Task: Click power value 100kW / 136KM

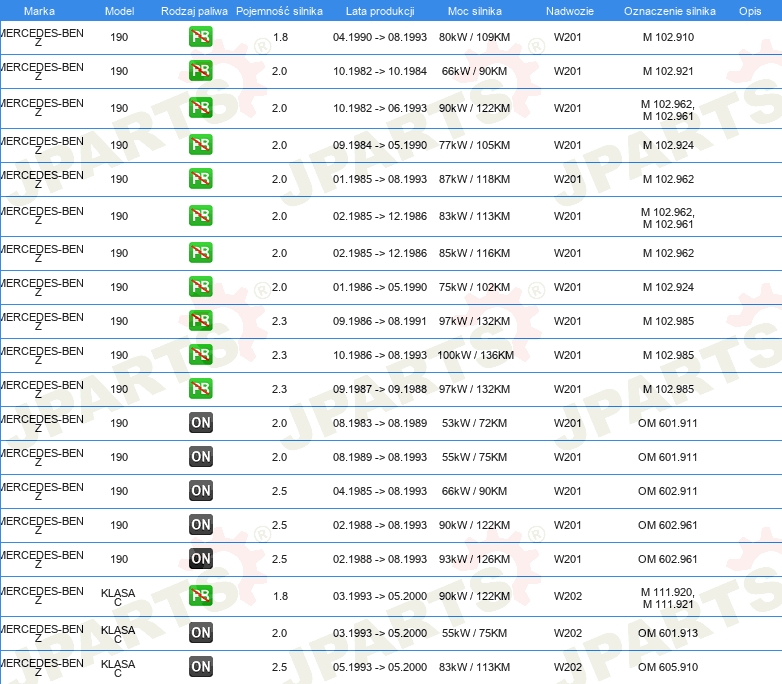Action: (475, 355)
